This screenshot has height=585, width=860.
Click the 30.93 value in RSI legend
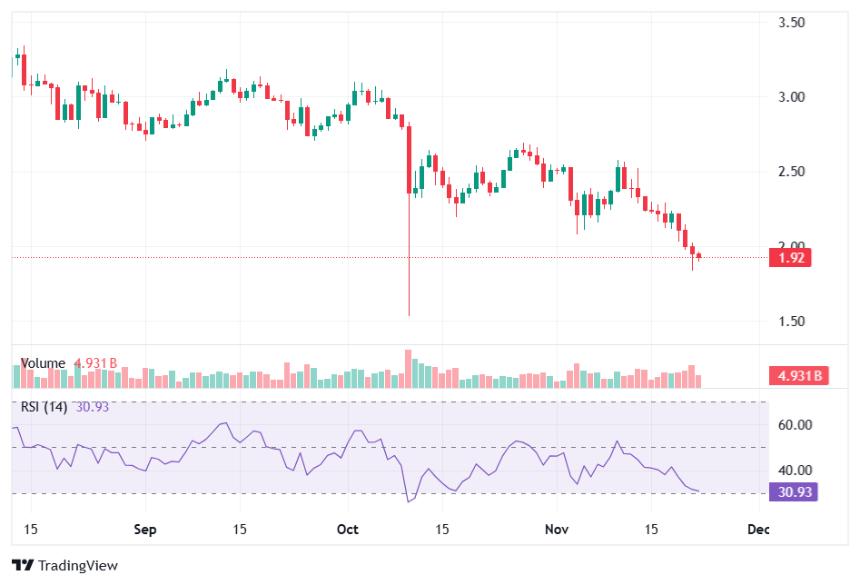pos(93,407)
